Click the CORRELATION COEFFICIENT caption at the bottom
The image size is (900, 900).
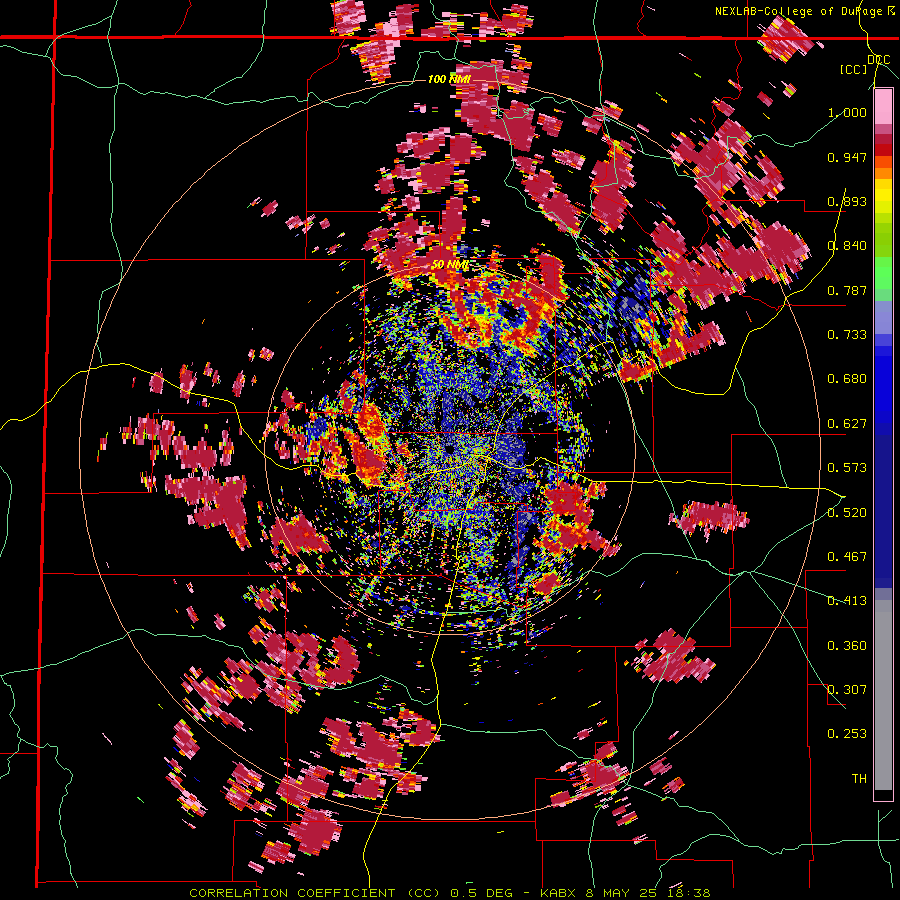450,893
